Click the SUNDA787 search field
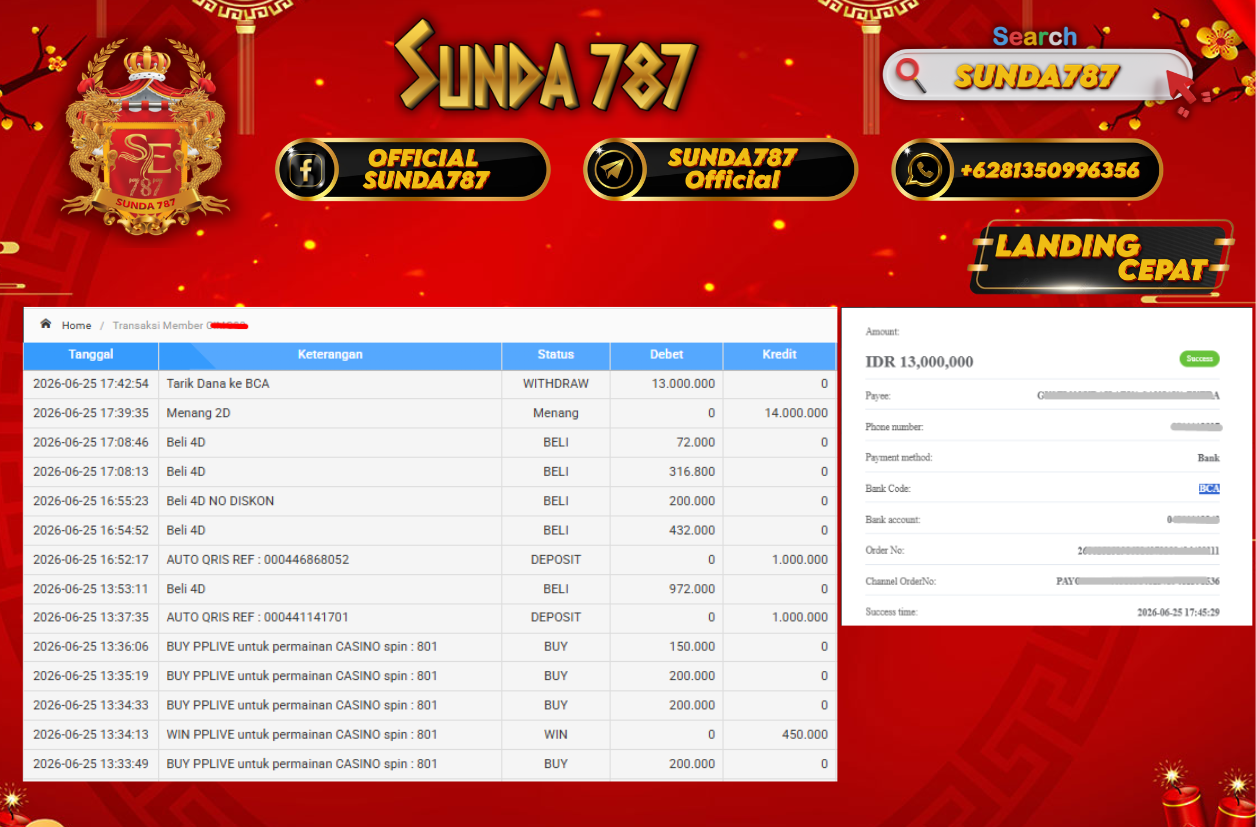Image resolution: width=1256 pixels, height=827 pixels. point(1036,76)
